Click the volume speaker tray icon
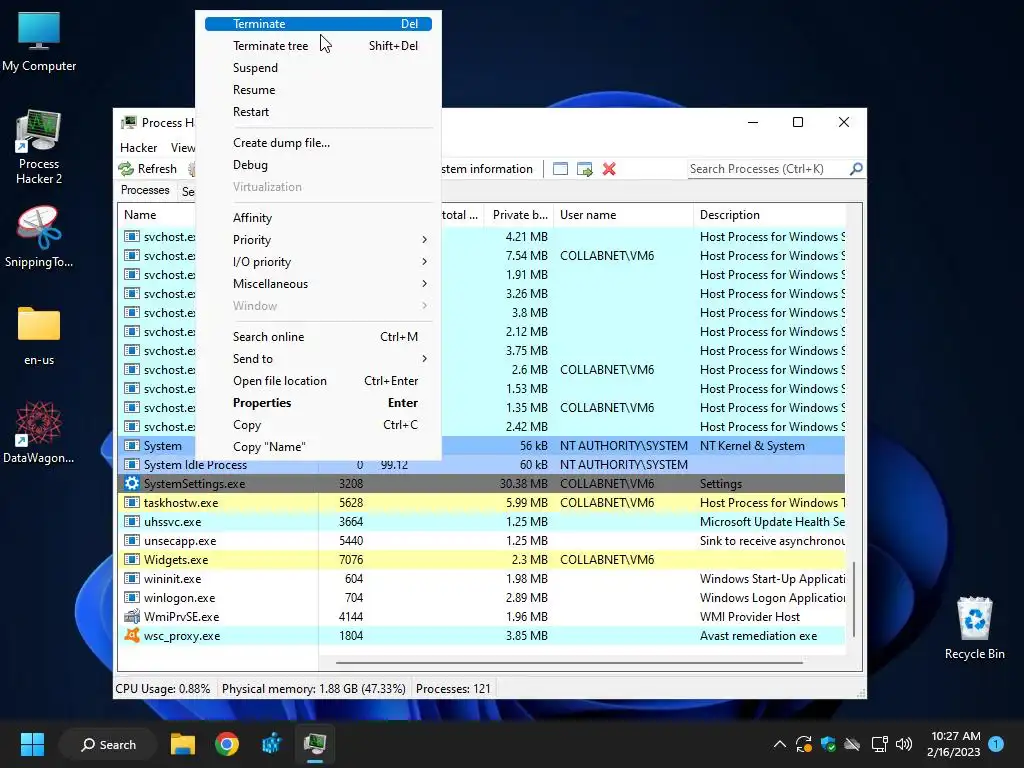The height and width of the screenshot is (768, 1024). pyautogui.click(x=904, y=744)
